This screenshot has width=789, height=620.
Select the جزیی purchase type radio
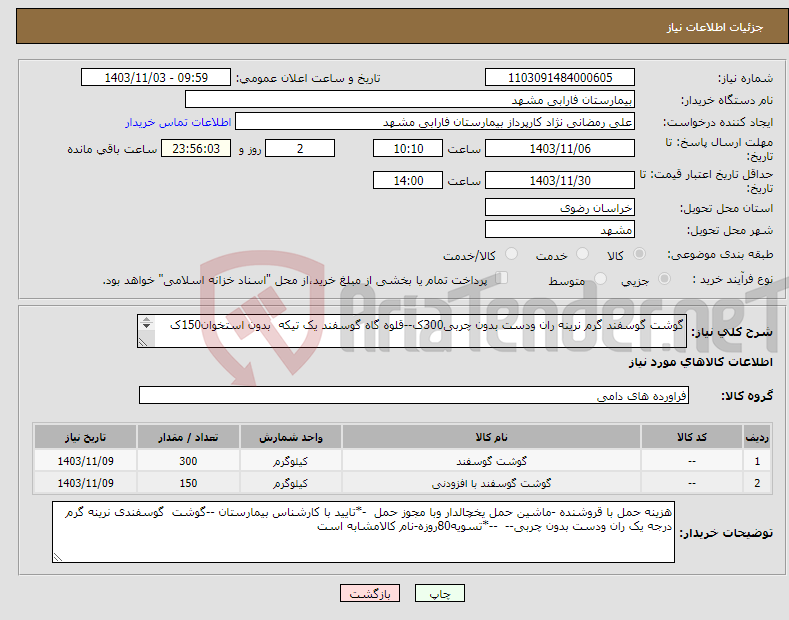[x=664, y=279]
